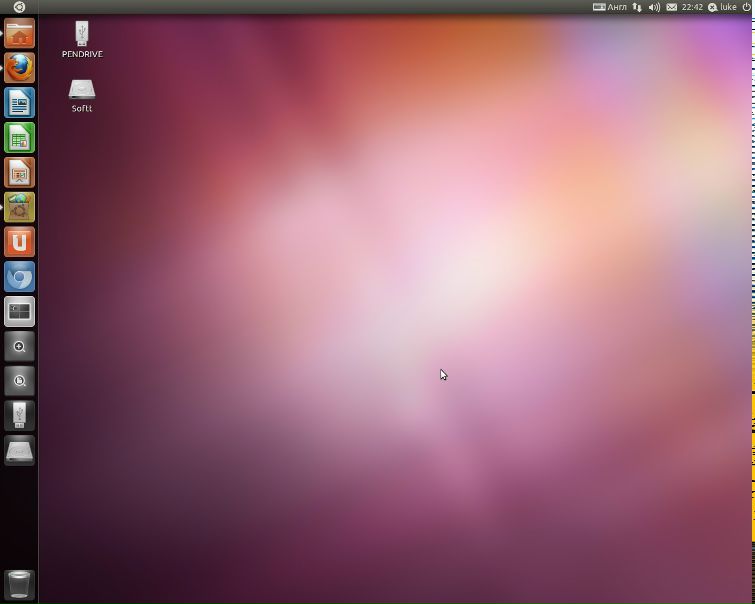This screenshot has width=755, height=604.
Task: Open the sound volume menu
Action: click(654, 7)
